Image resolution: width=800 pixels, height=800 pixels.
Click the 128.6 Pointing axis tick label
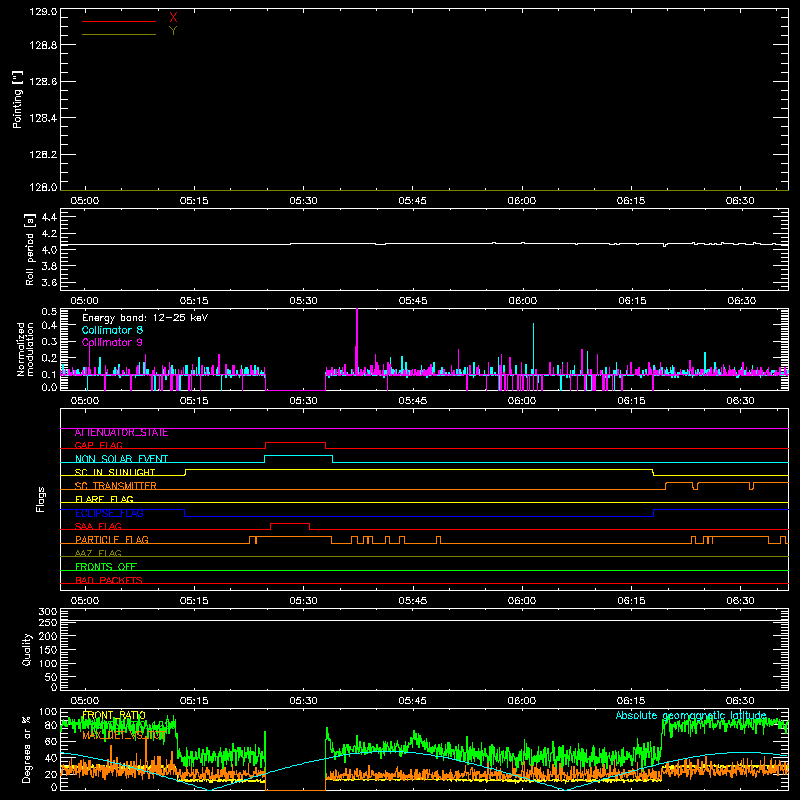[43, 82]
